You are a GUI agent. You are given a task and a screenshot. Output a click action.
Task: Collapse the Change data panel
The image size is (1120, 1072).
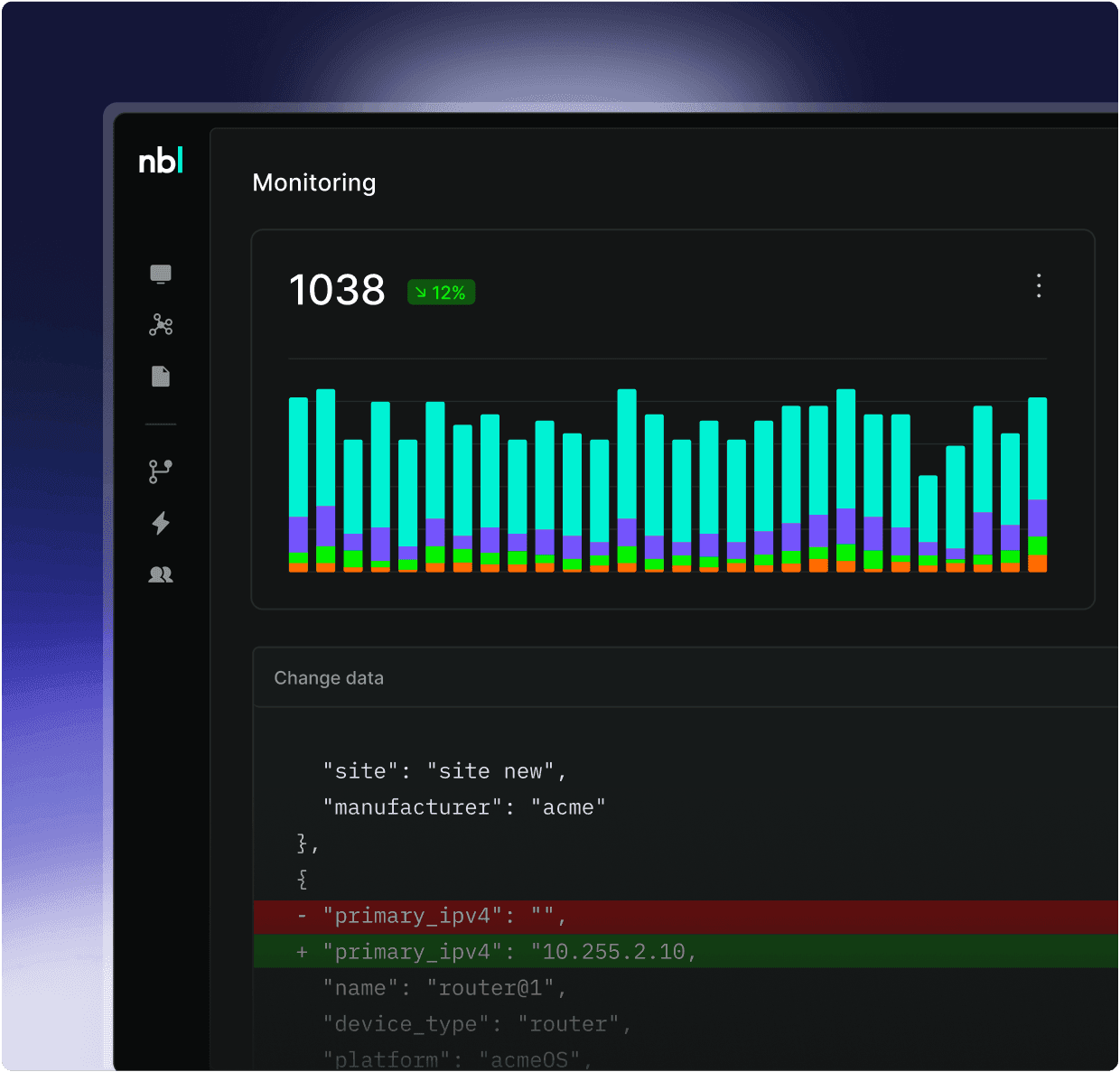coord(329,677)
